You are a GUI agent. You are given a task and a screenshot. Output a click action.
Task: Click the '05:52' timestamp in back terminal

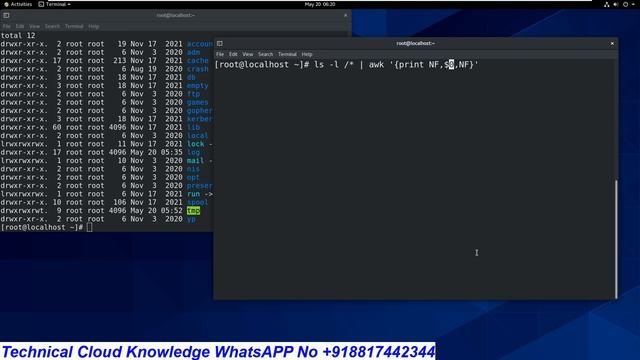point(171,211)
